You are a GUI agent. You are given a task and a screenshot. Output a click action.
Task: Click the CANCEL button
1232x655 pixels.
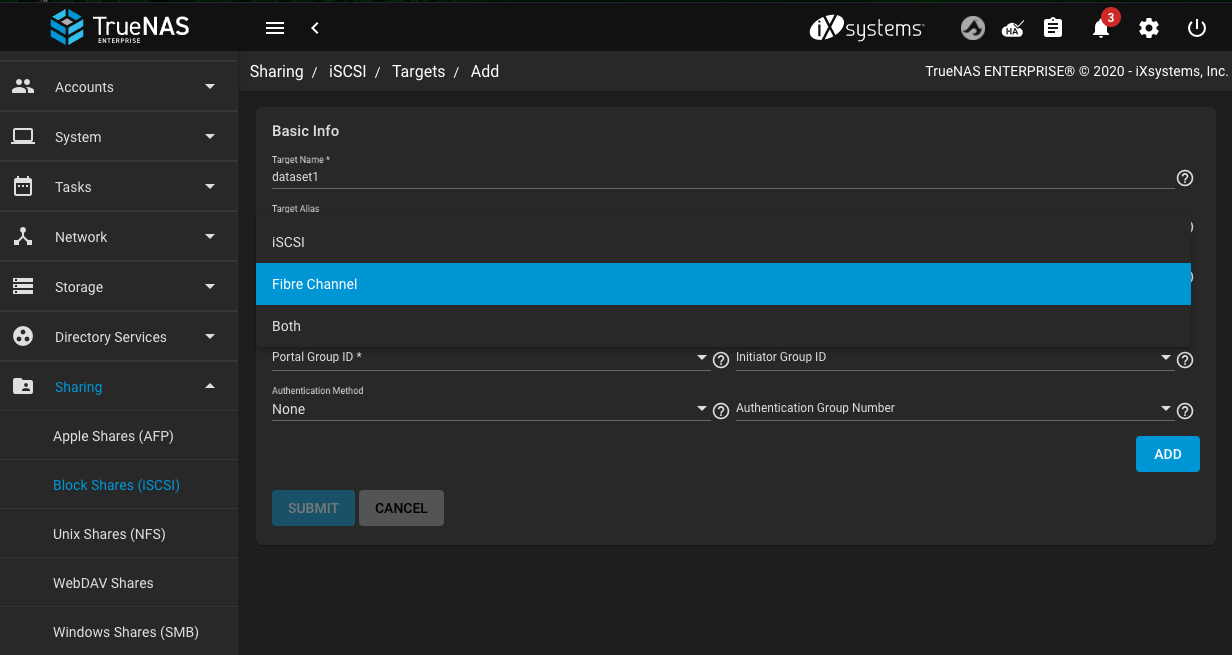tap(401, 508)
